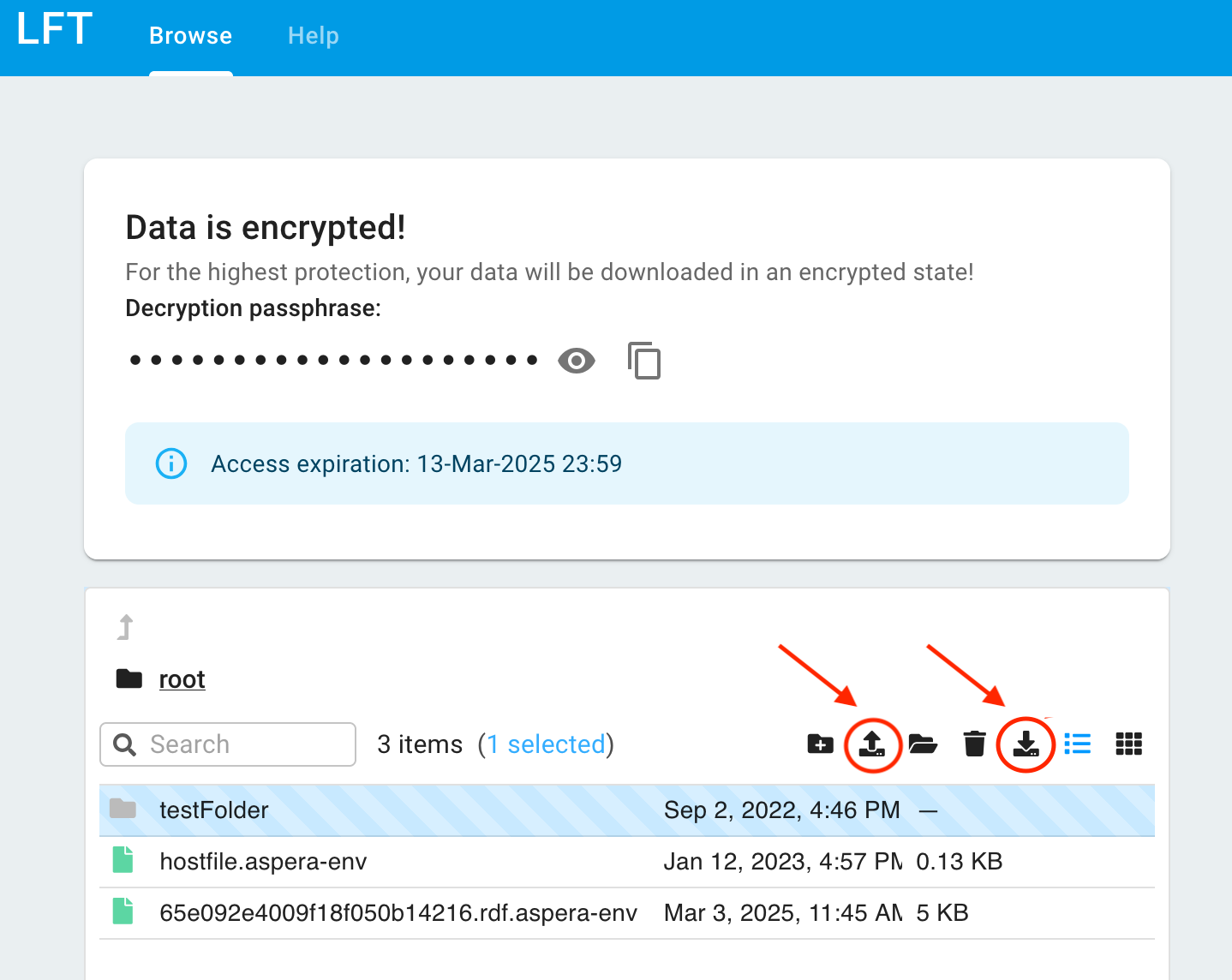This screenshot has width=1232, height=980.
Task: Open the Browse tab
Action: coord(190,36)
